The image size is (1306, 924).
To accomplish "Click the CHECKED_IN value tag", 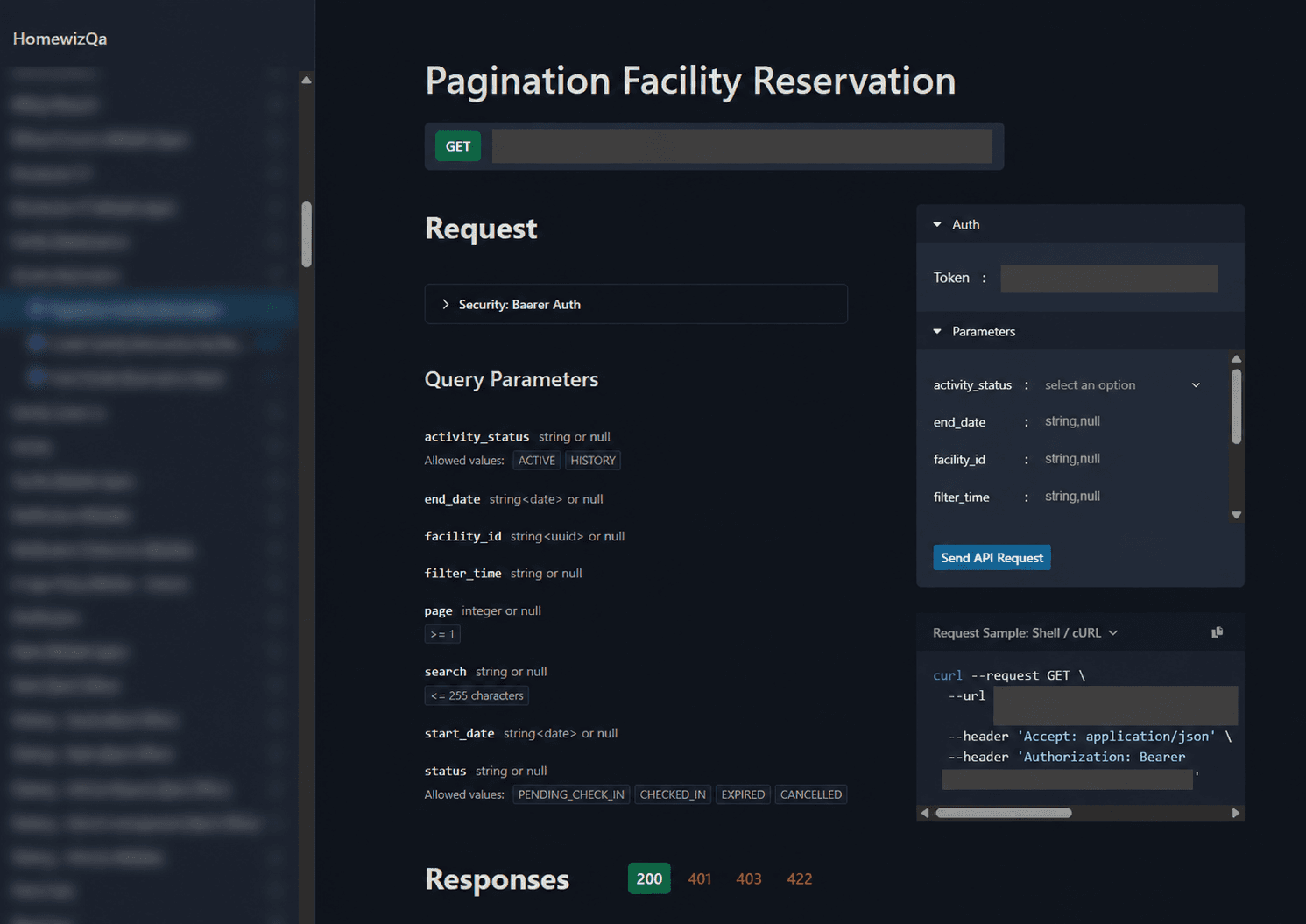I will click(x=673, y=794).
